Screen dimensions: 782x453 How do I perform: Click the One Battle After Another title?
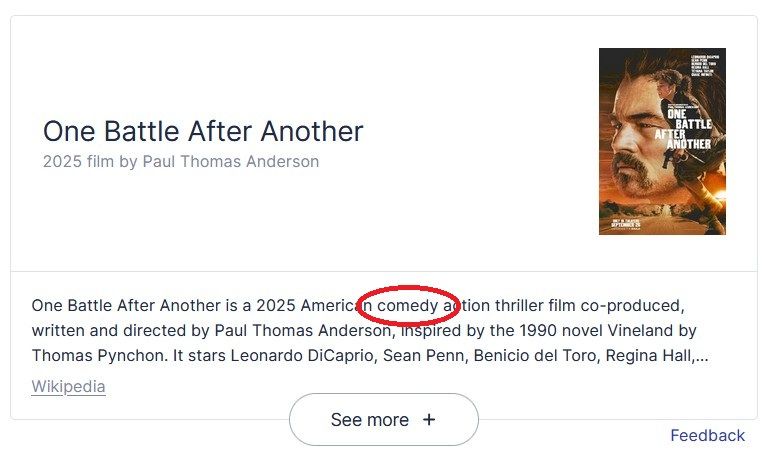203,131
